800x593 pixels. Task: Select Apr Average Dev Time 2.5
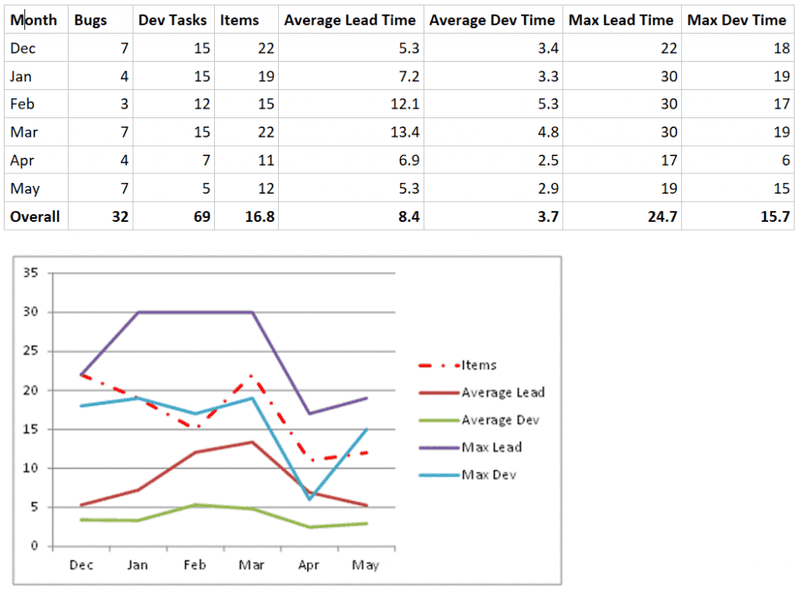(493, 160)
